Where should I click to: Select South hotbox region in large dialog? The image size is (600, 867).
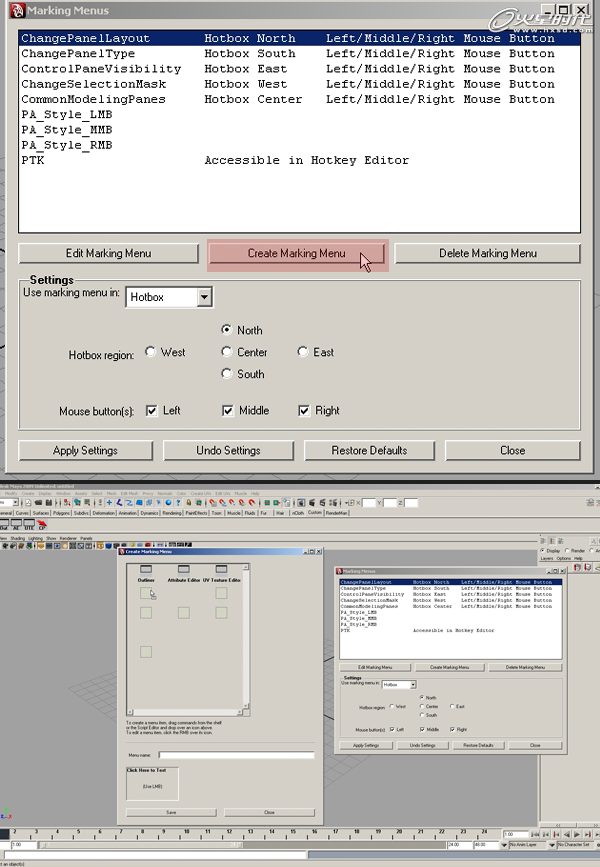[226, 373]
